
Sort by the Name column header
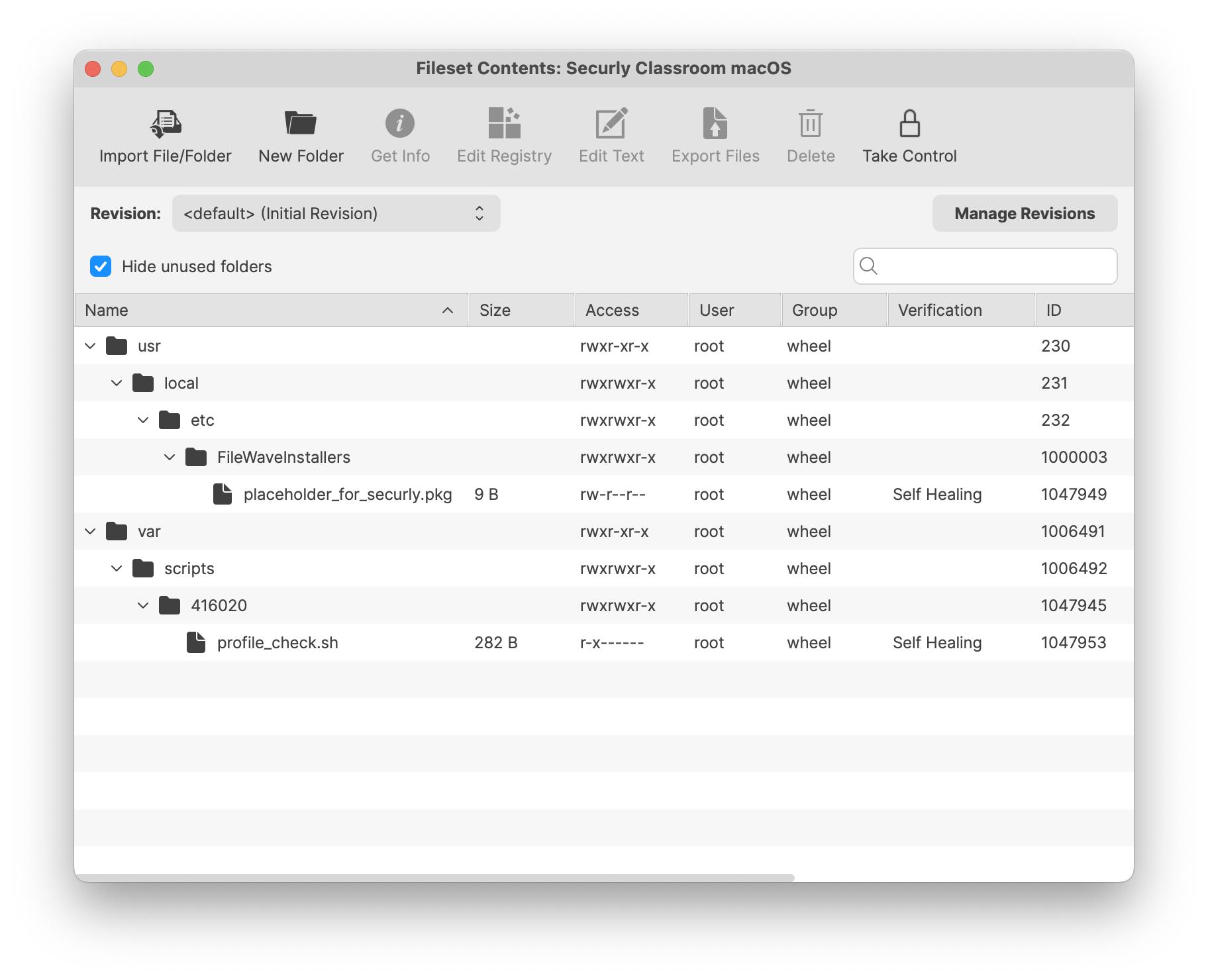click(x=272, y=310)
